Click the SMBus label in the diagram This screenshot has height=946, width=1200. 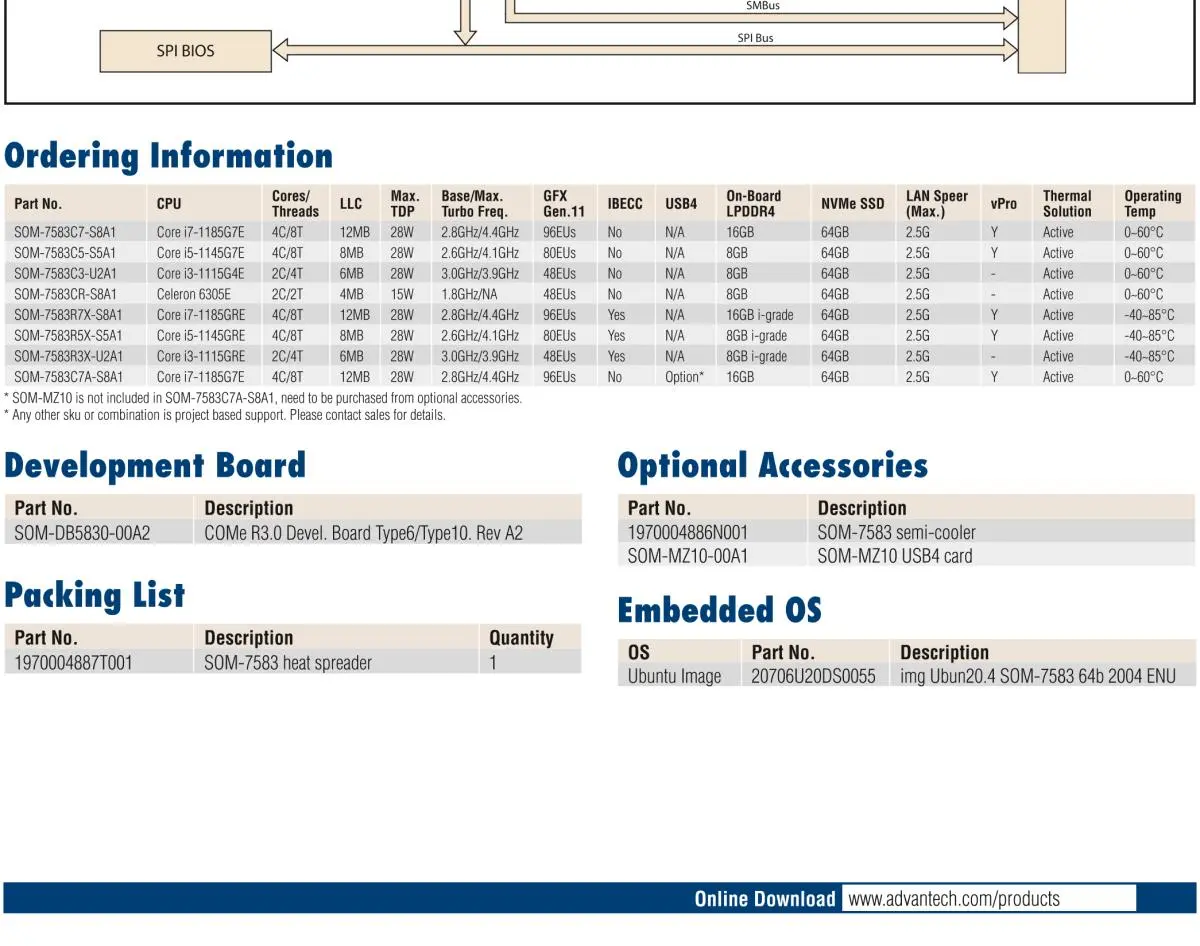[763, 6]
